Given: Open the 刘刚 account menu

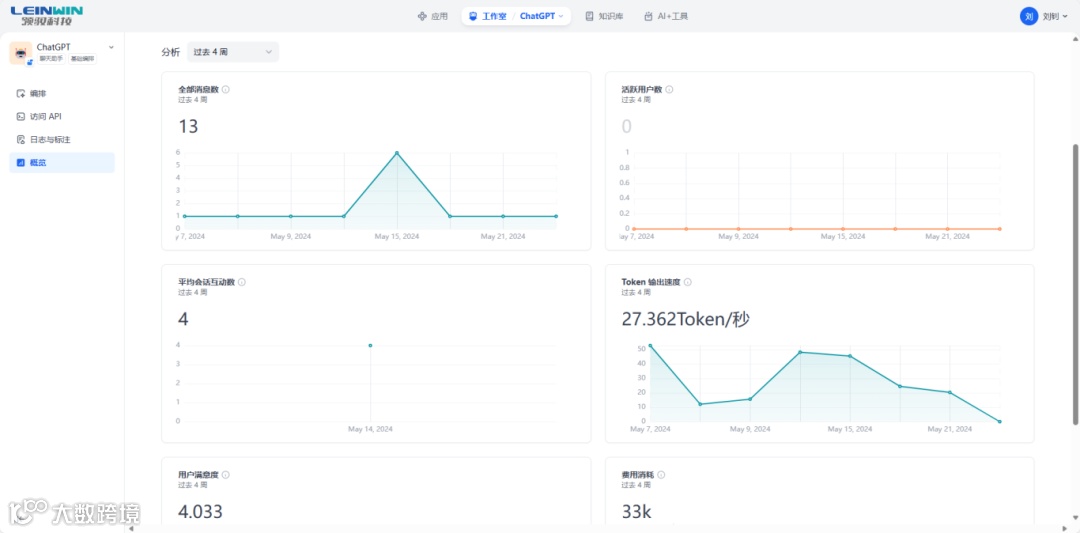Looking at the screenshot, I should tap(1044, 16).
